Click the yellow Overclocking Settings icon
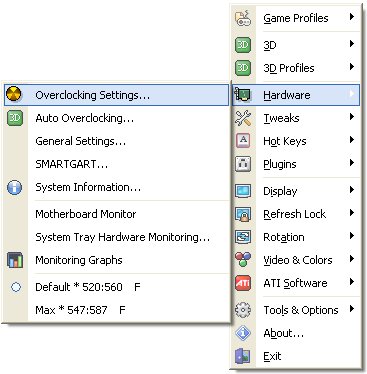367x374 pixels. click(14, 95)
